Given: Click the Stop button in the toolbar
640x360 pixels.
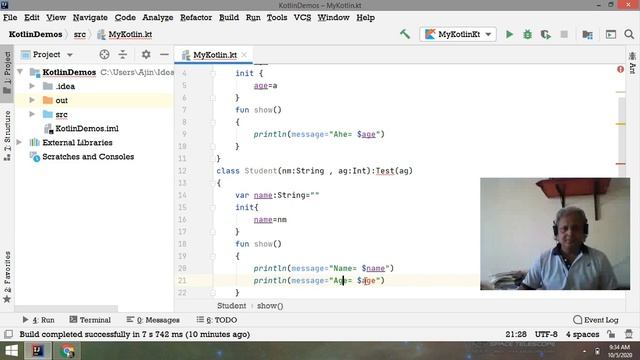Looking at the screenshot, I should (564, 34).
